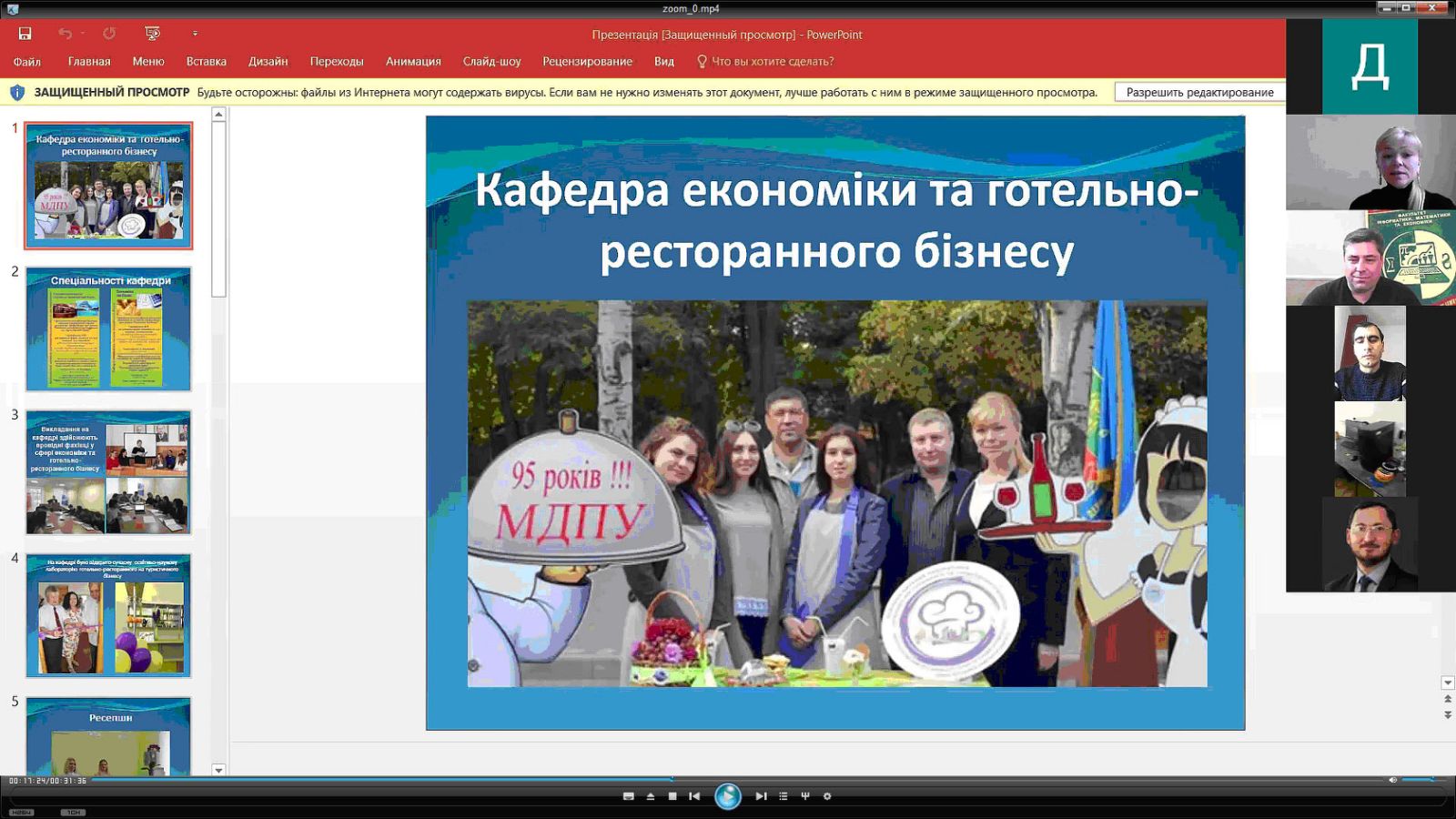Viewport: 1456px width, 819px height.
Task: Open the player playlist icon
Action: point(783,796)
